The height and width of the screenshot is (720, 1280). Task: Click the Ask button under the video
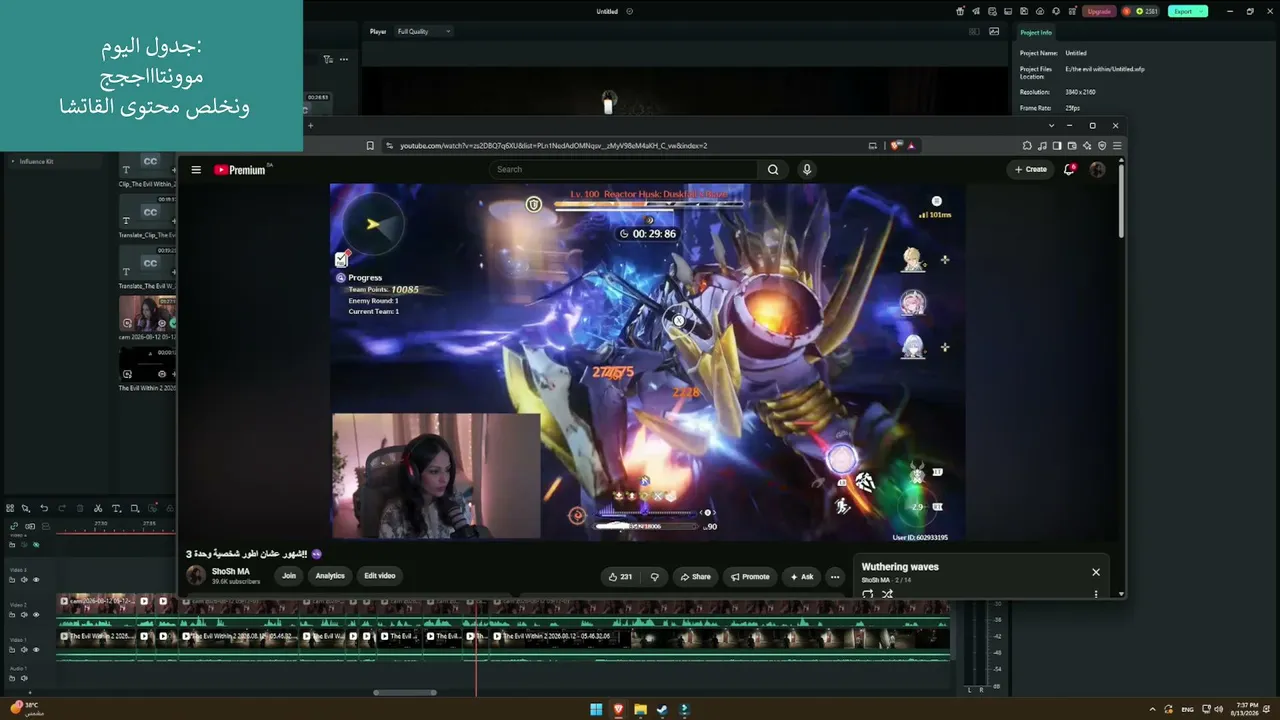(x=802, y=576)
